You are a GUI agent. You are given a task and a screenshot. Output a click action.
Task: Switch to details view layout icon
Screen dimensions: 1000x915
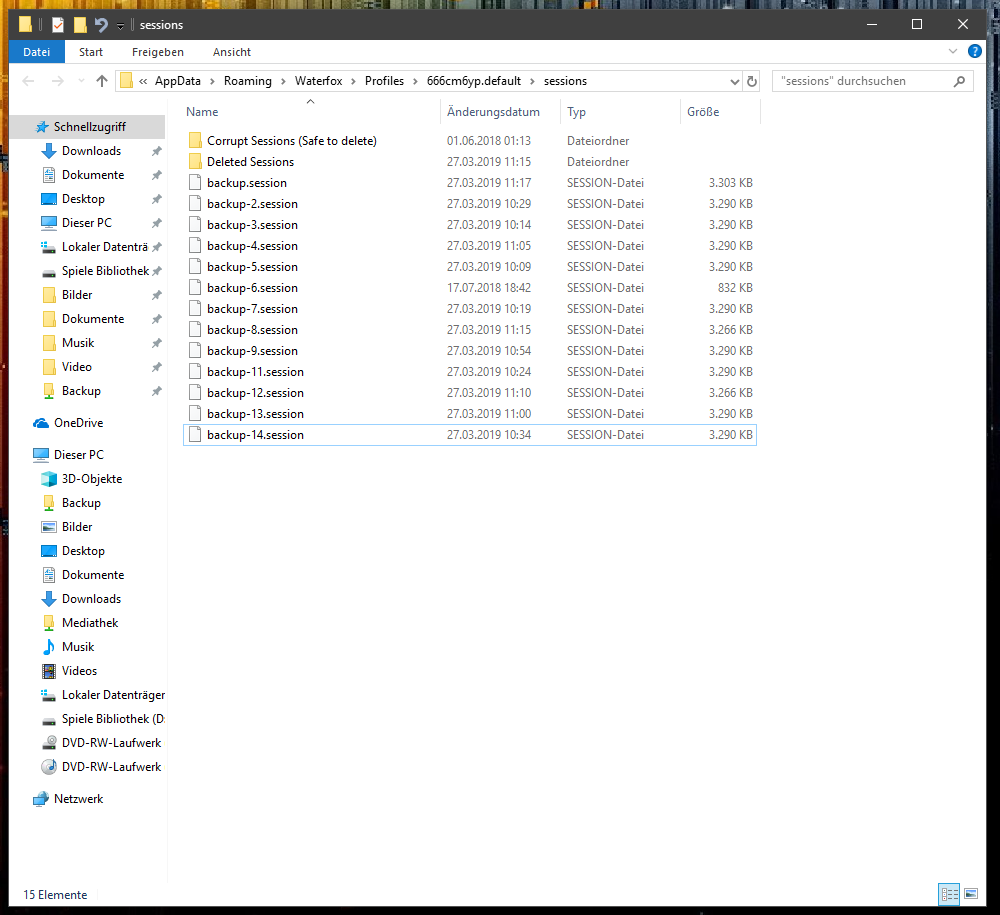tap(949, 894)
